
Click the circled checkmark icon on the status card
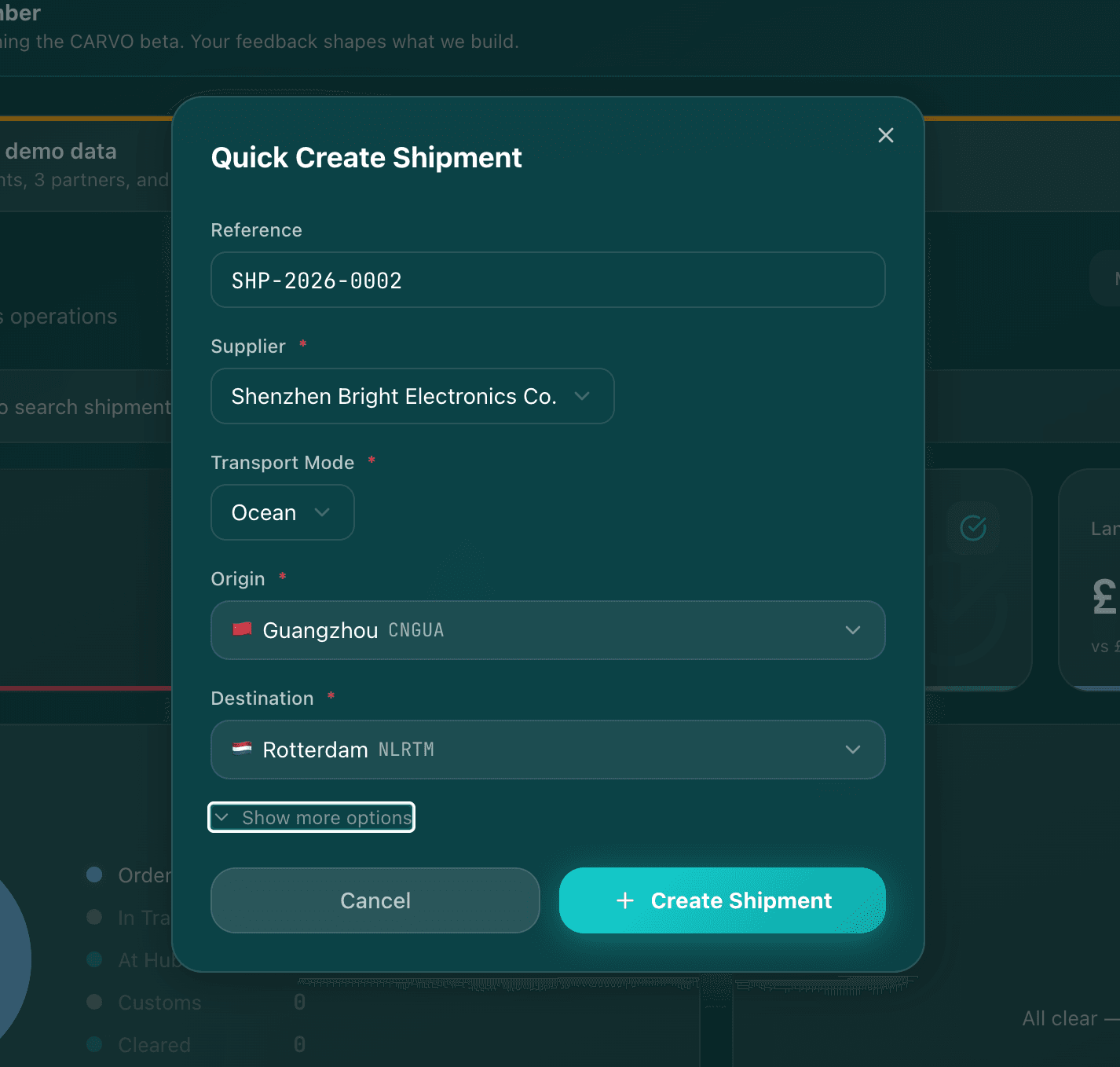coord(973,529)
